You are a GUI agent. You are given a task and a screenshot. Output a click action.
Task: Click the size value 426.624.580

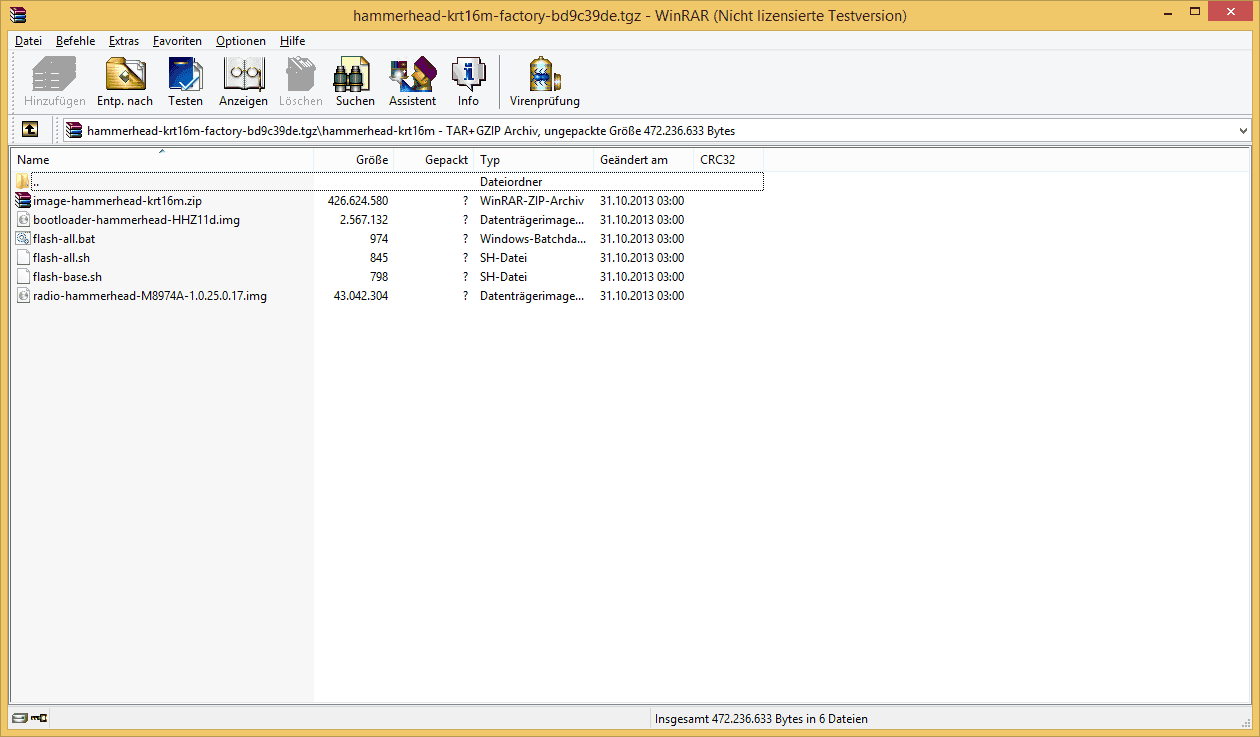point(358,200)
